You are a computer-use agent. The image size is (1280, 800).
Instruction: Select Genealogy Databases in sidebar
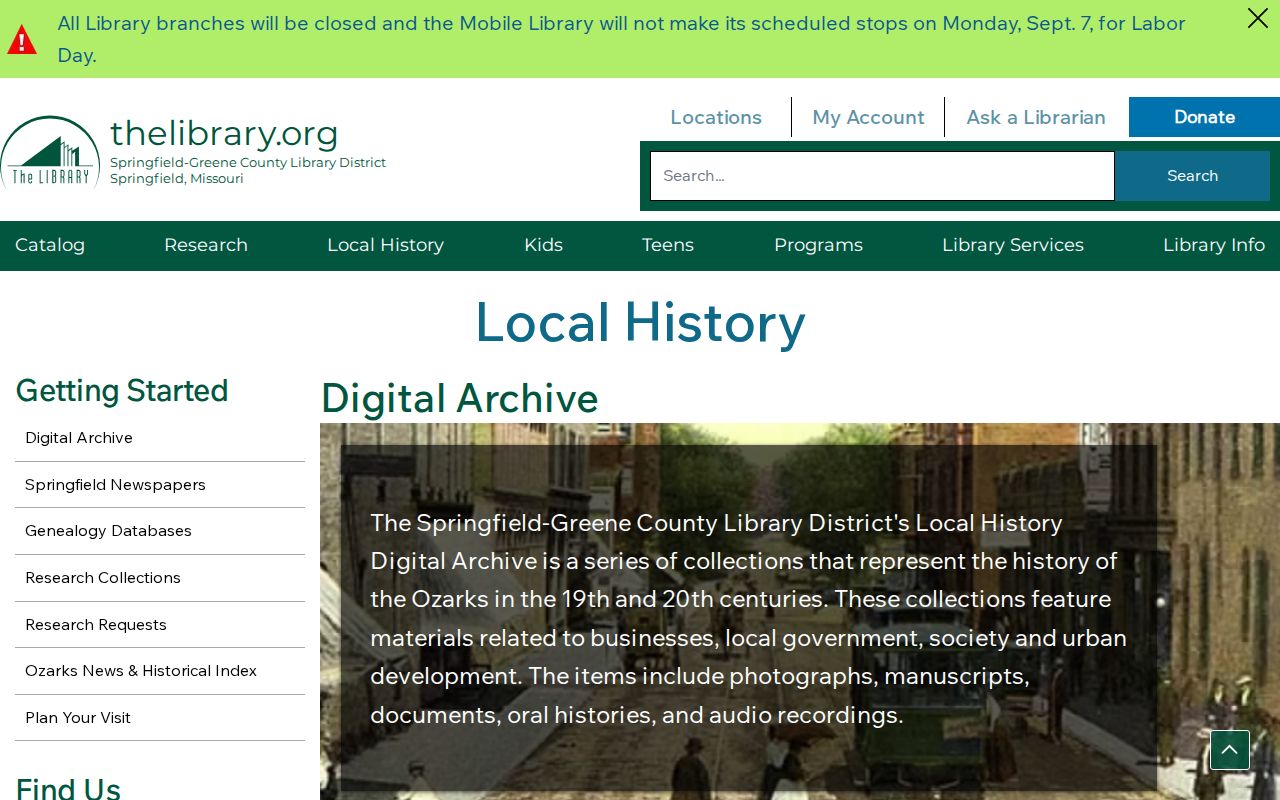pyautogui.click(x=160, y=531)
